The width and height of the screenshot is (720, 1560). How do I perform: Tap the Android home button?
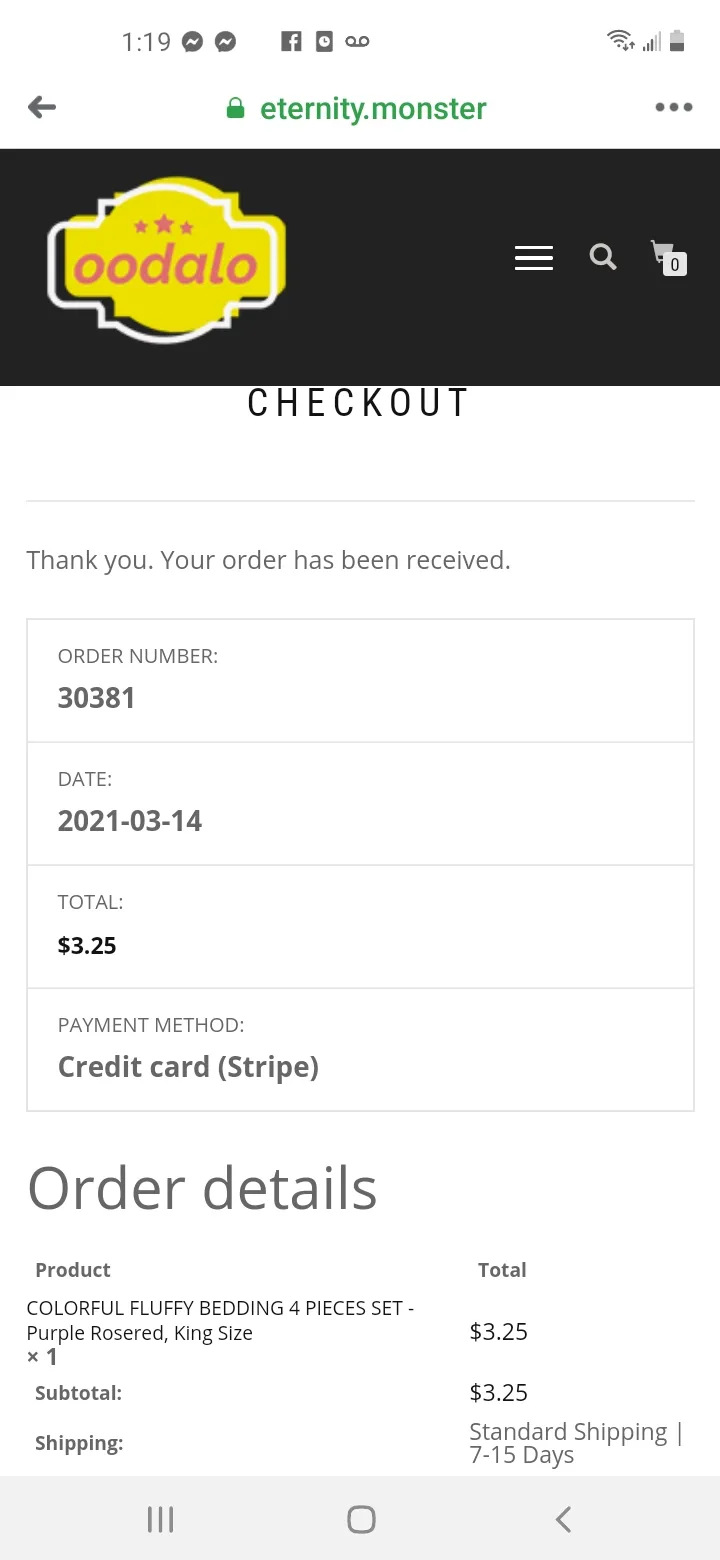[x=361, y=1520]
